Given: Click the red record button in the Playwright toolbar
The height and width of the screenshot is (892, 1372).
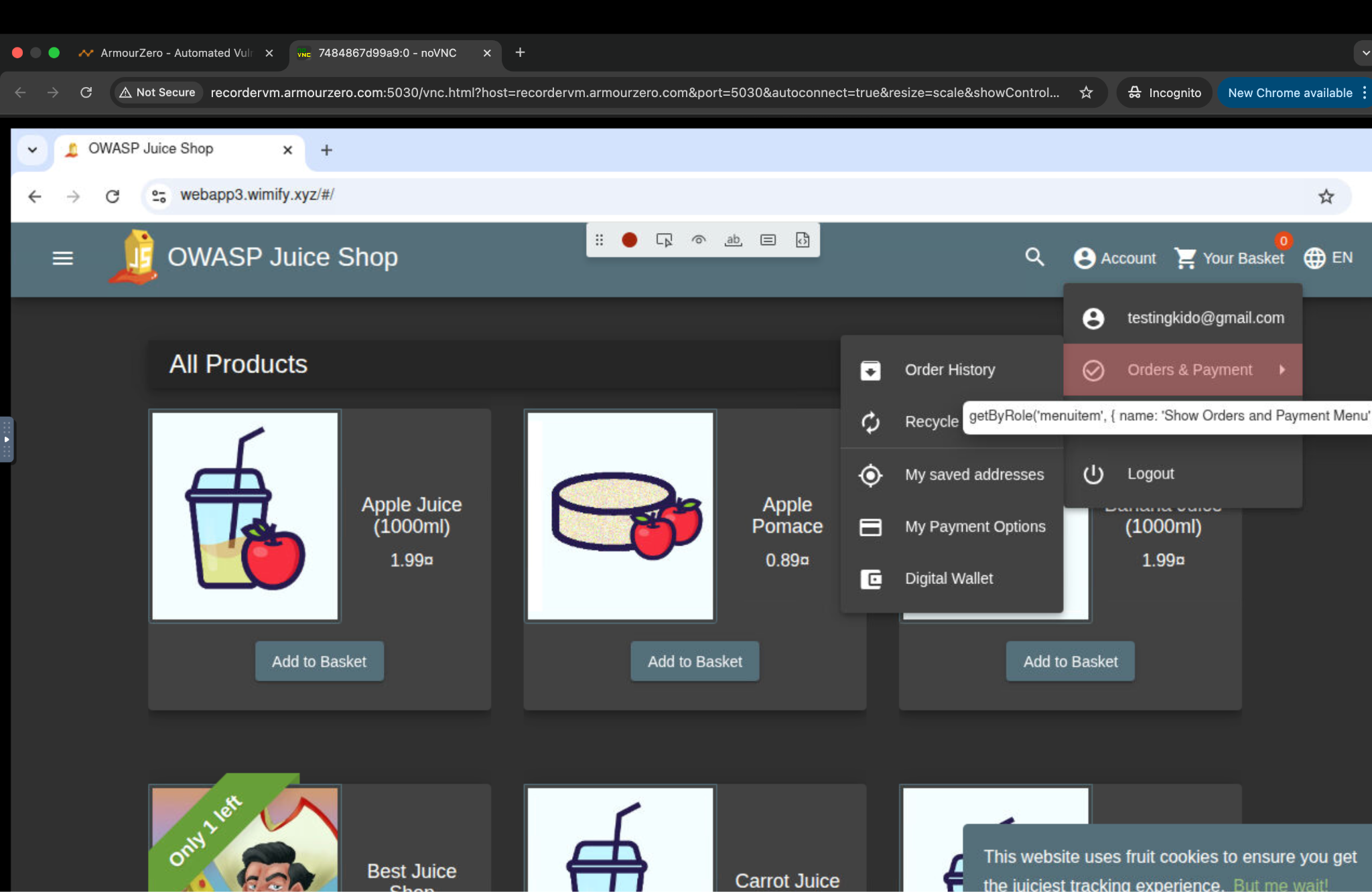Looking at the screenshot, I should [x=629, y=240].
